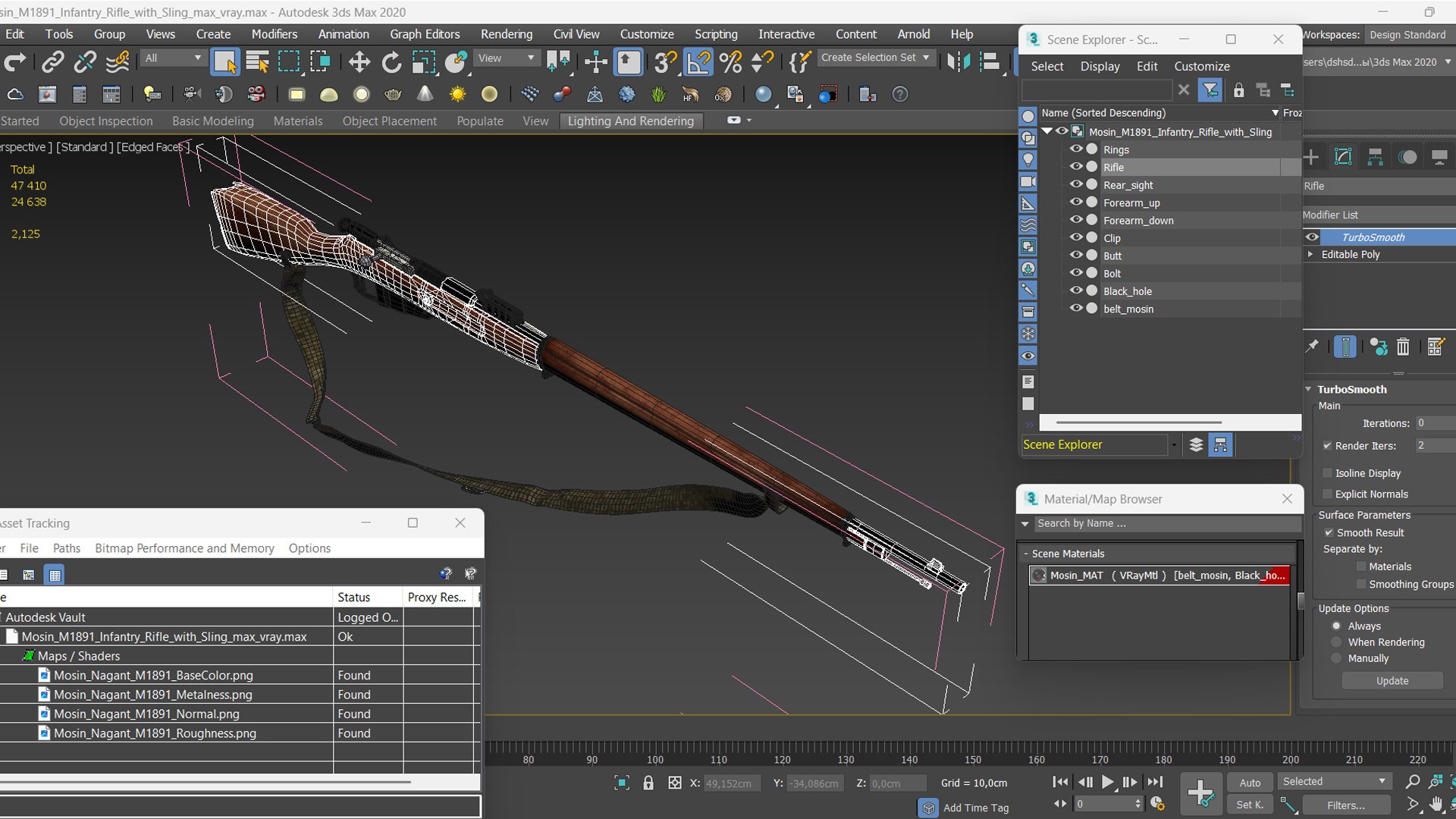Open Create Selection Set dropdown

pos(876,58)
